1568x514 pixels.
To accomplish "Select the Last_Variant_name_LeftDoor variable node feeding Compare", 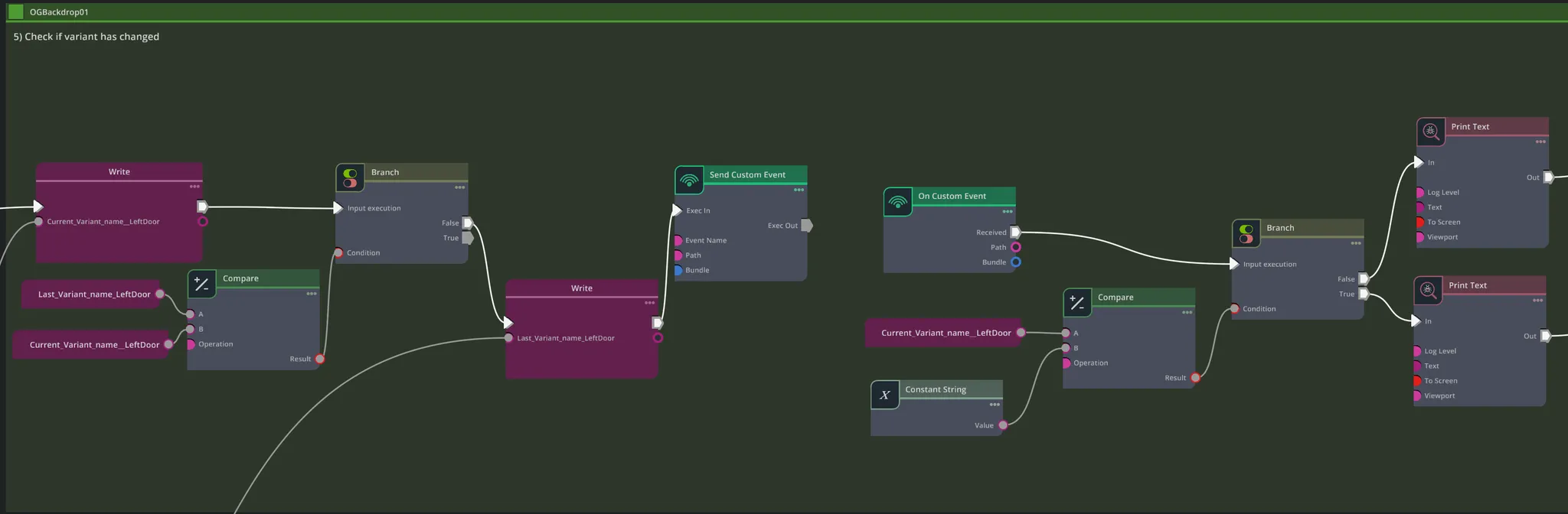I will click(92, 294).
